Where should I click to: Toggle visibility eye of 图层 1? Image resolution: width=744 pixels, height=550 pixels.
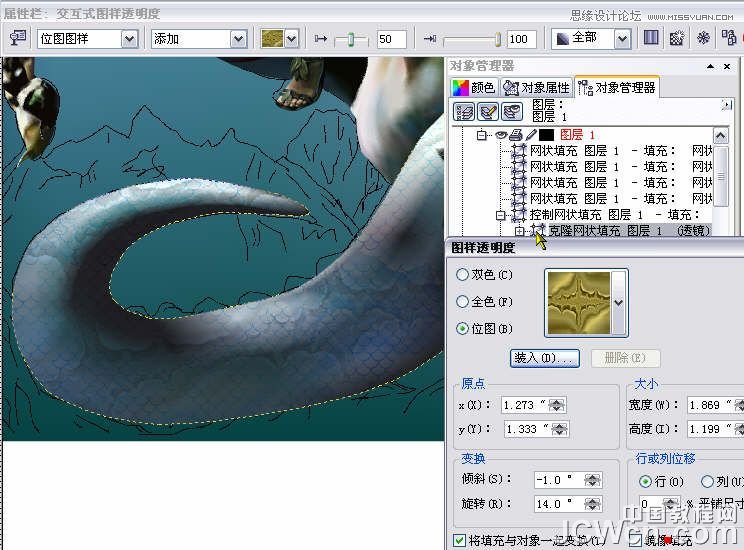tap(501, 135)
